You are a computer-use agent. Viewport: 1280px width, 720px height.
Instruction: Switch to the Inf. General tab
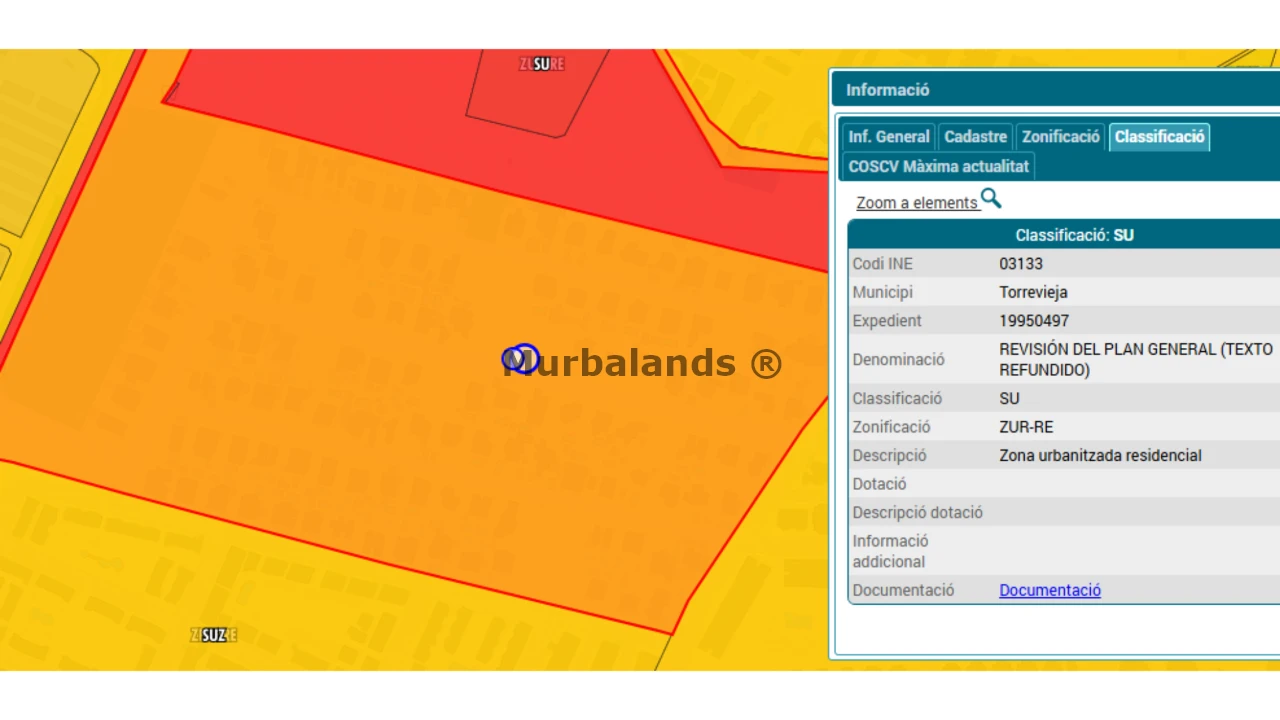(x=888, y=137)
